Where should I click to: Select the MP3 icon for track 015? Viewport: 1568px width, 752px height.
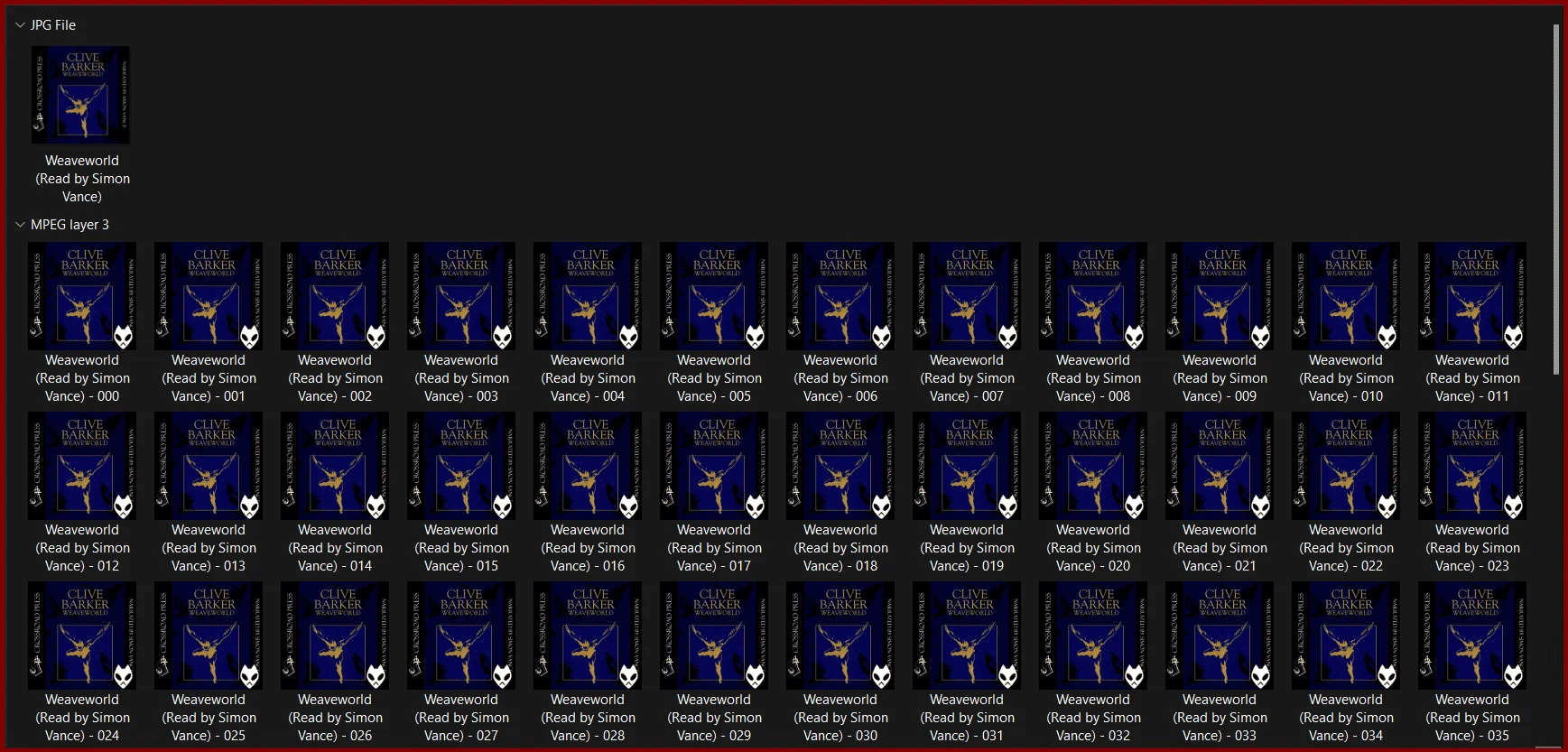coord(461,466)
